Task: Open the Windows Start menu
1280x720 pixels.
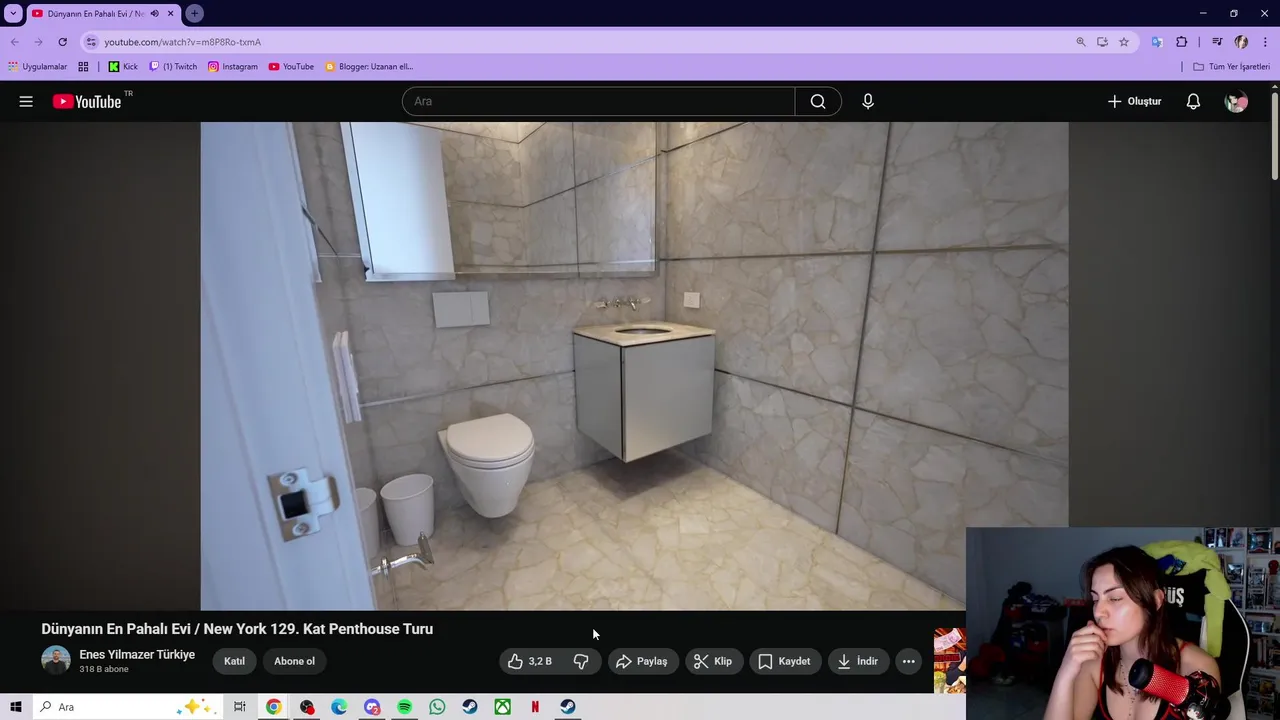Action: click(x=16, y=707)
